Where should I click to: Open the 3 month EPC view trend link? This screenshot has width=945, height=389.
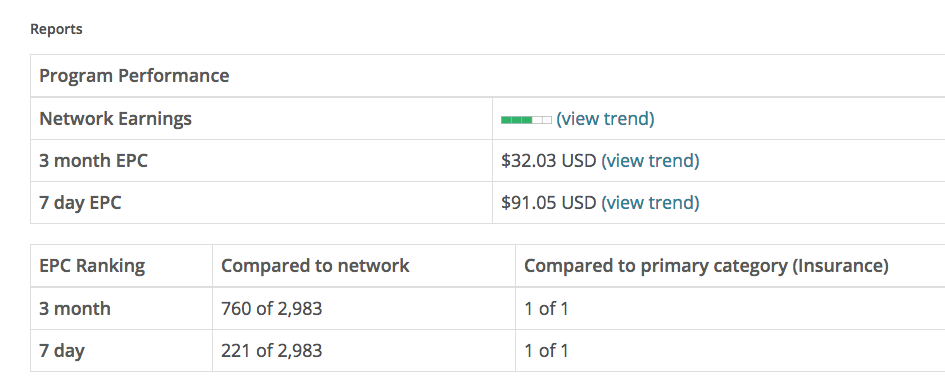[x=650, y=161]
